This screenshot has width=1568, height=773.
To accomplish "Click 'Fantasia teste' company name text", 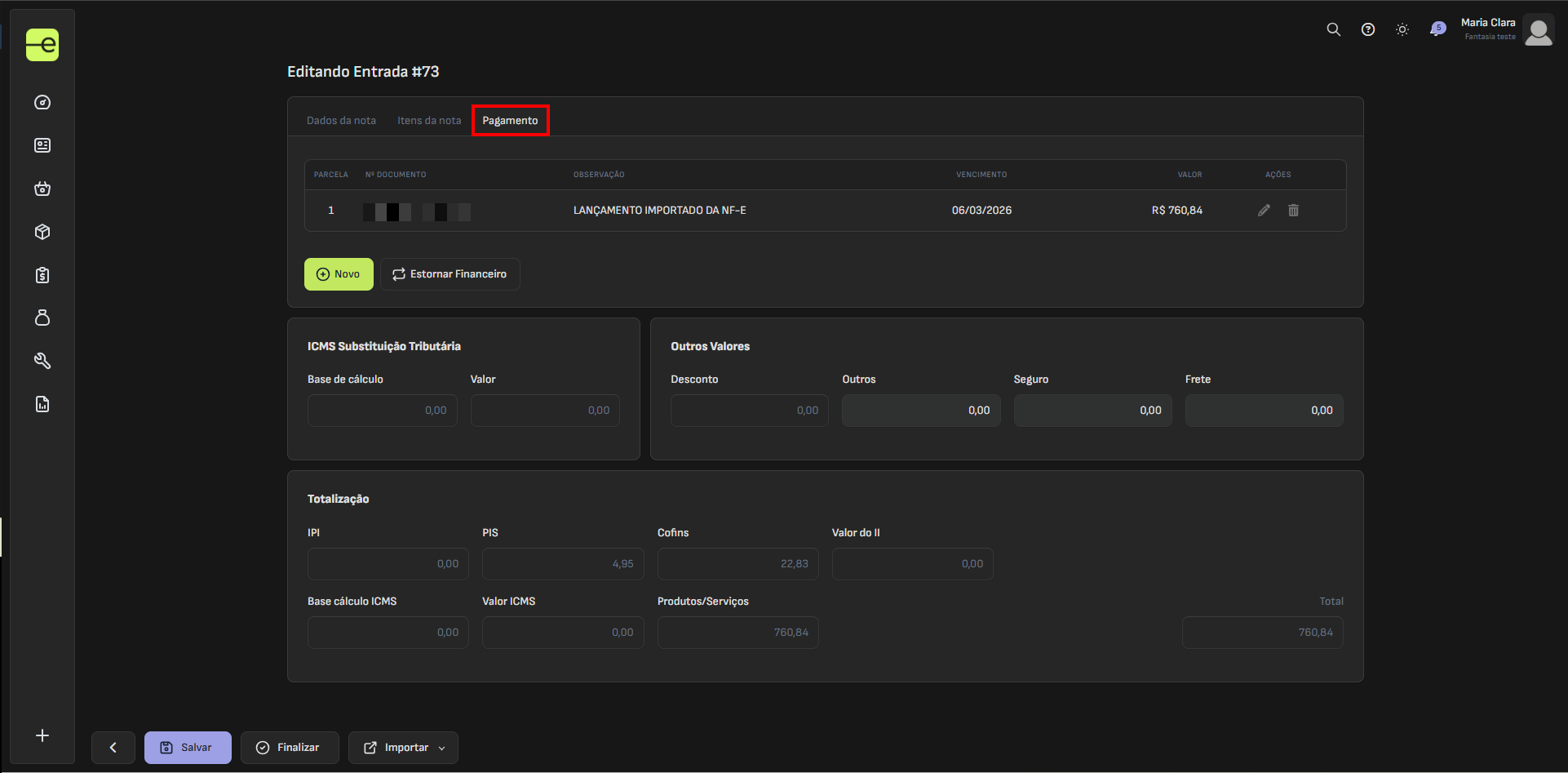I will pyautogui.click(x=1490, y=37).
